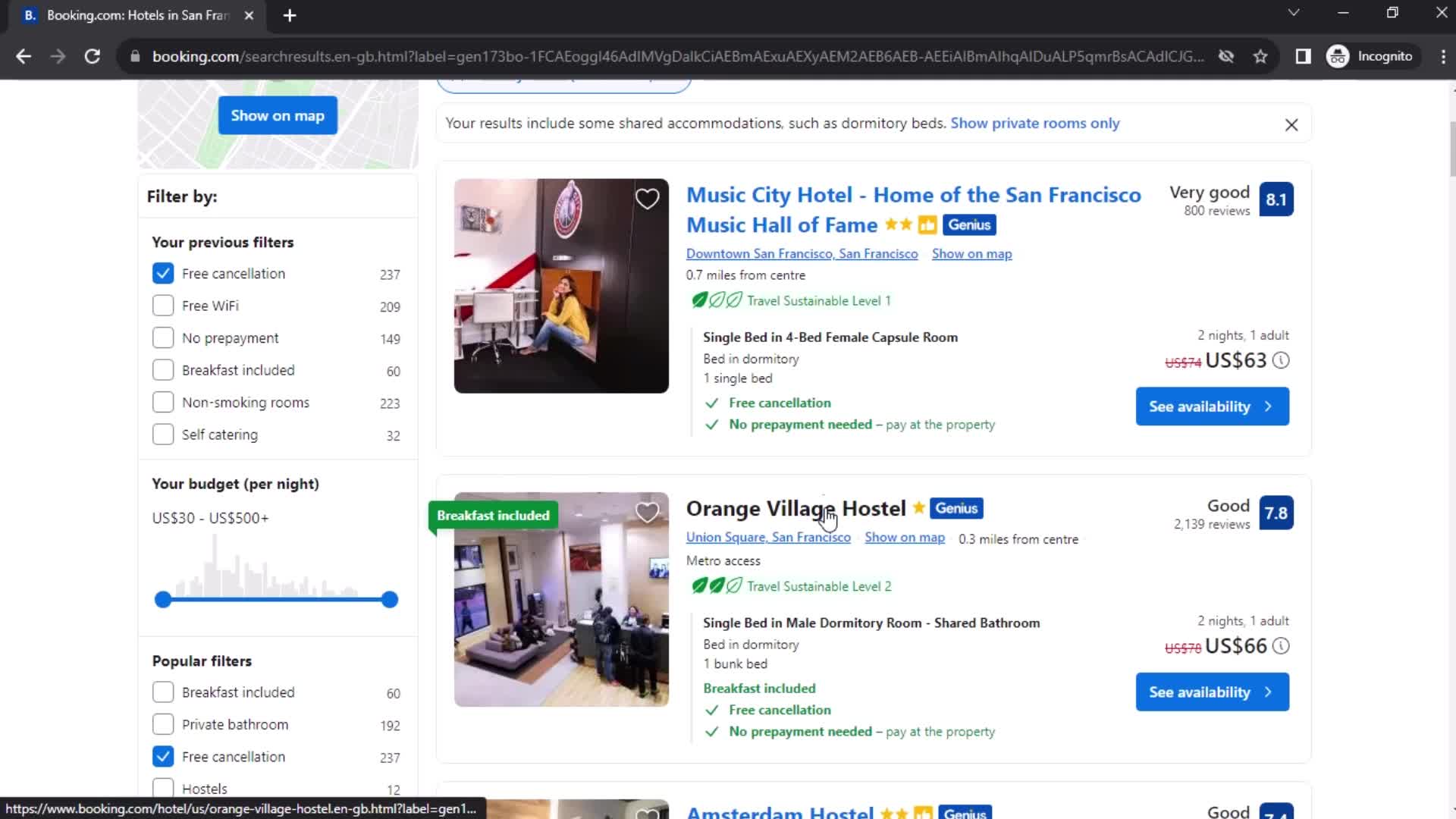1456x819 pixels.
Task: Go back to previous page
Action: pos(24,56)
